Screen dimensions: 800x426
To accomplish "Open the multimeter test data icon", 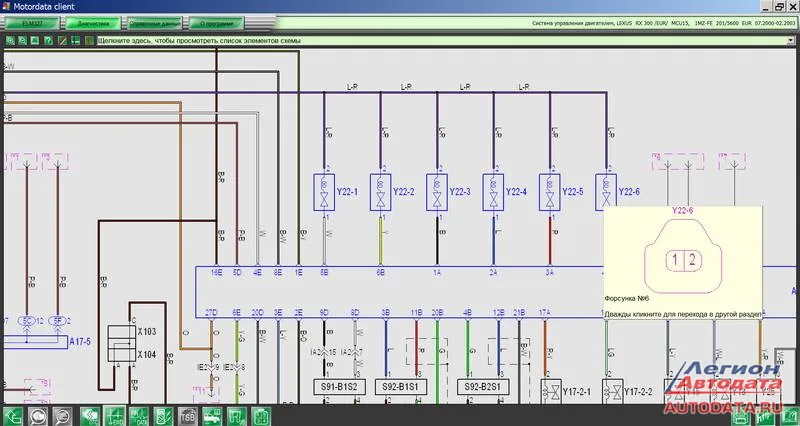I will 163,416.
